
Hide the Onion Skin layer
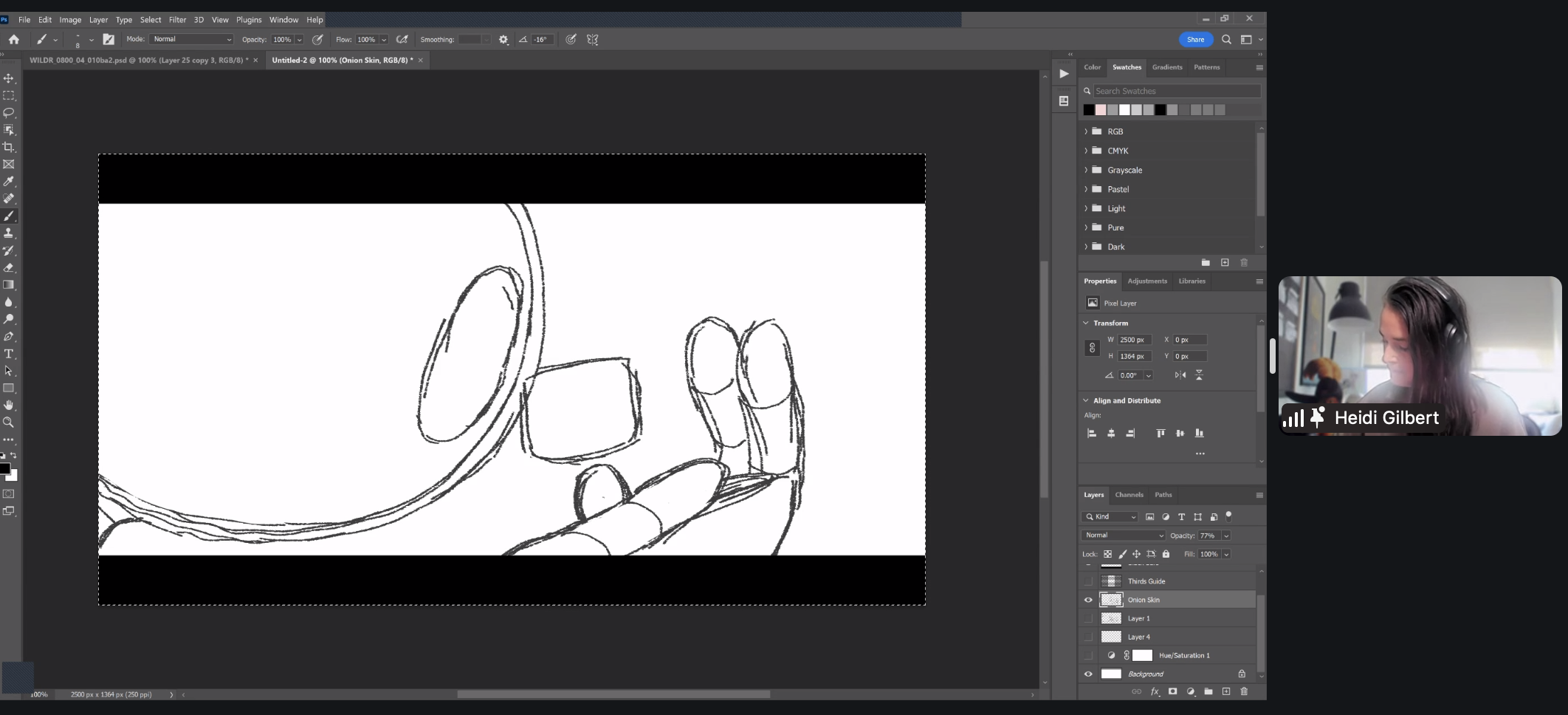[1088, 600]
